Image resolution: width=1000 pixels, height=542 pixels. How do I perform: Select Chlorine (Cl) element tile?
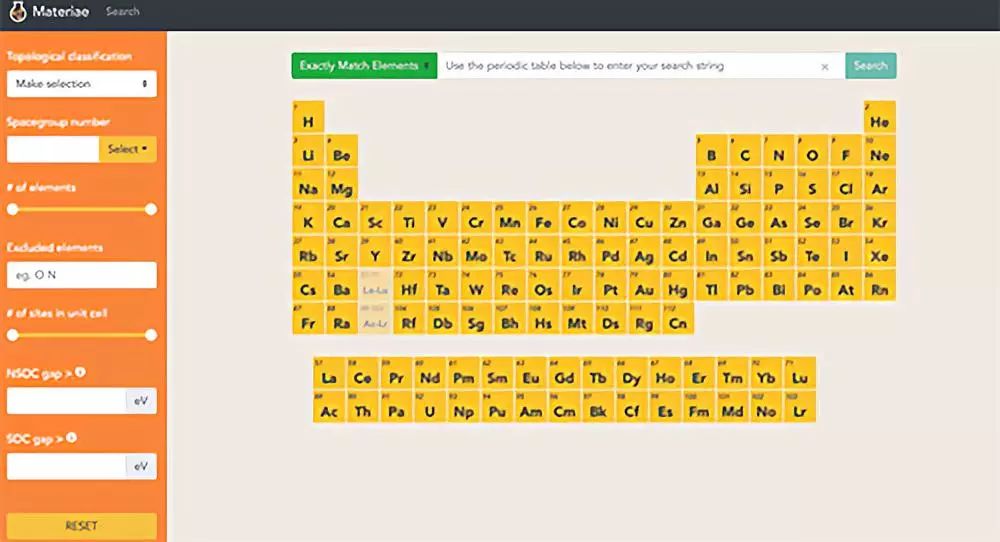click(x=846, y=184)
